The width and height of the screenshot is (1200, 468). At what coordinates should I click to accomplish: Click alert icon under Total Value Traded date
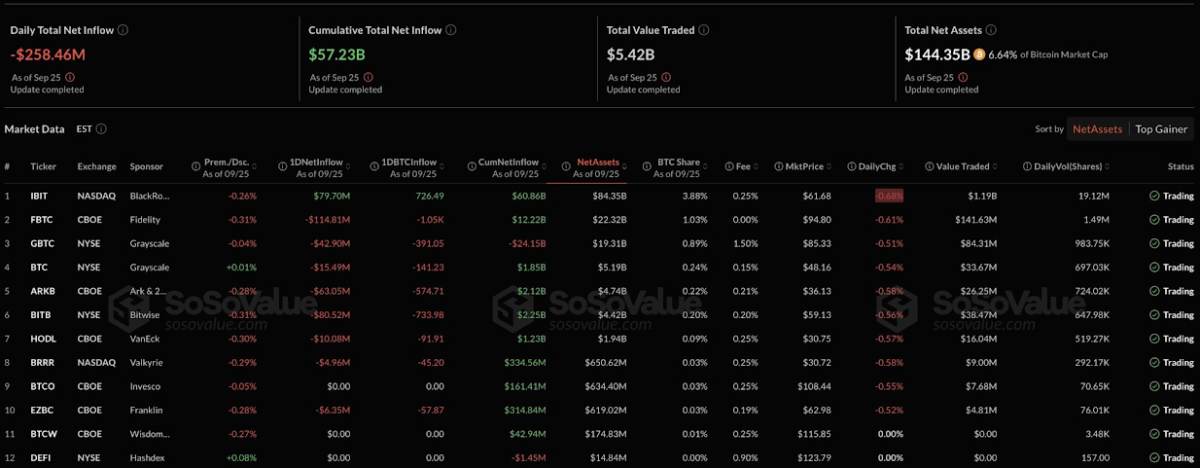[666, 77]
